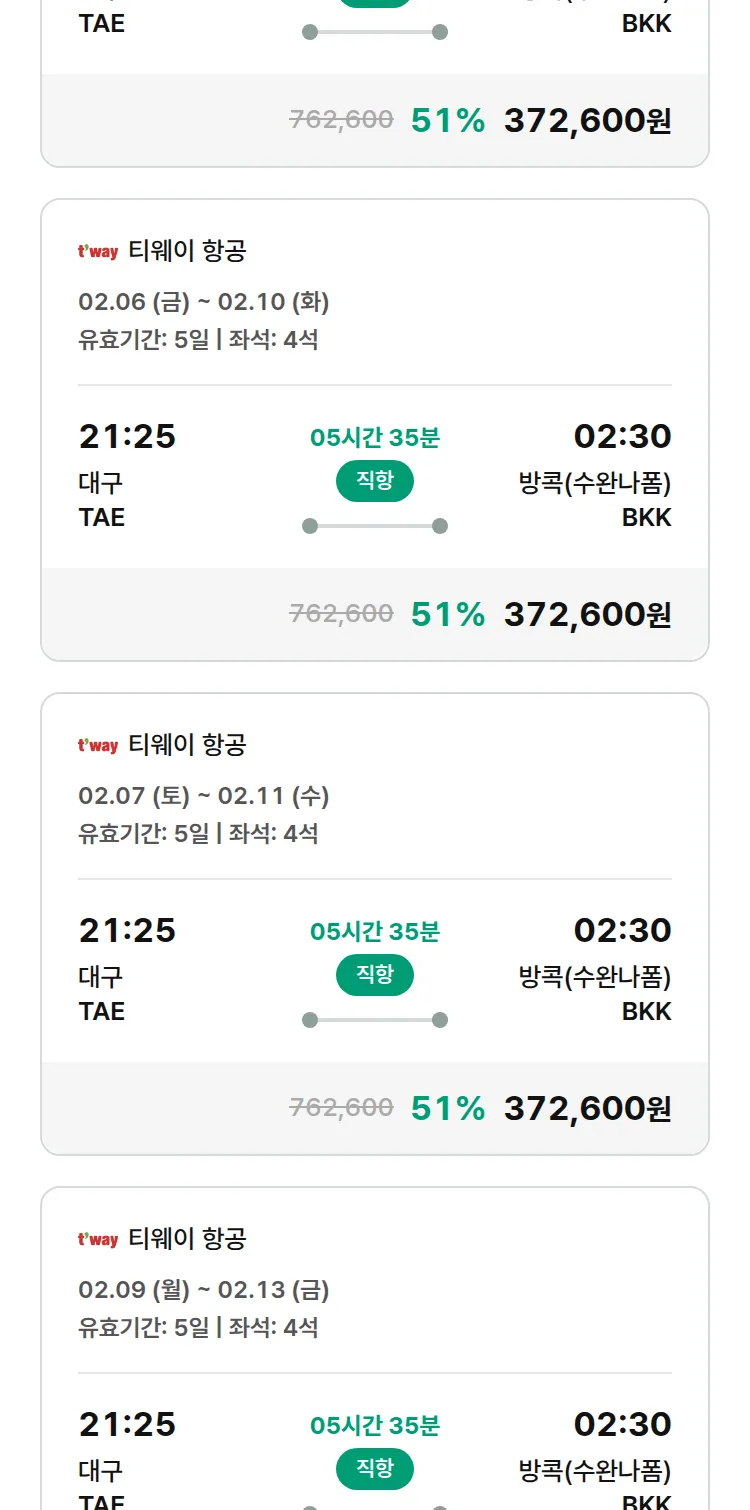Click route line graphic on 02.07 flight

click(375, 1020)
